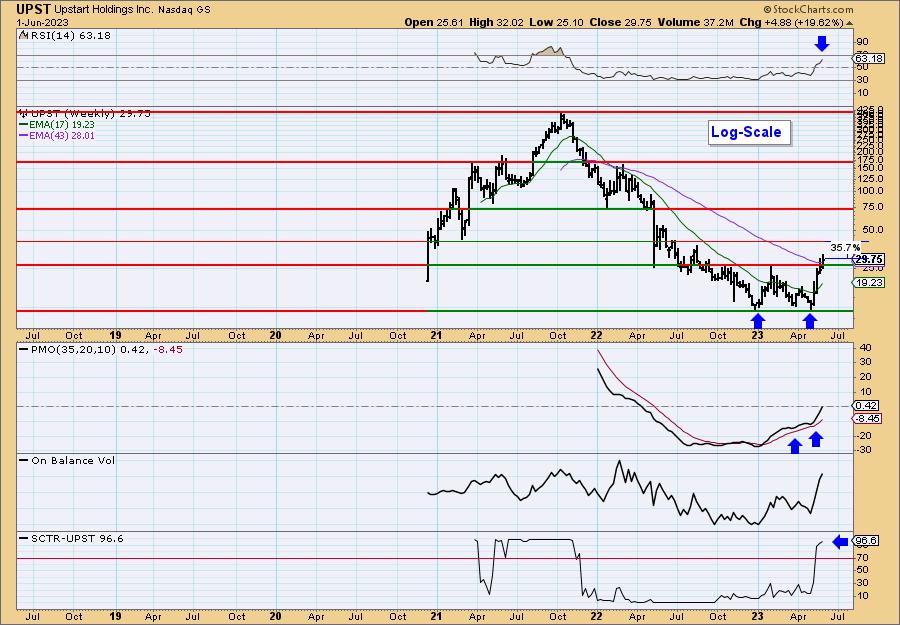Open the StockCharts.com copyright link

click(808, 9)
